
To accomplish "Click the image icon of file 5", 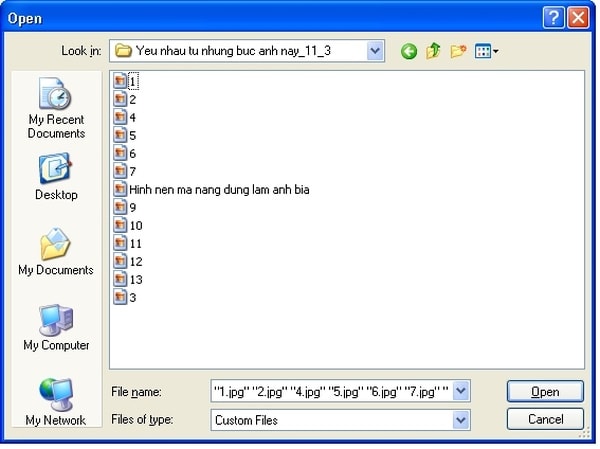I will 120,135.
